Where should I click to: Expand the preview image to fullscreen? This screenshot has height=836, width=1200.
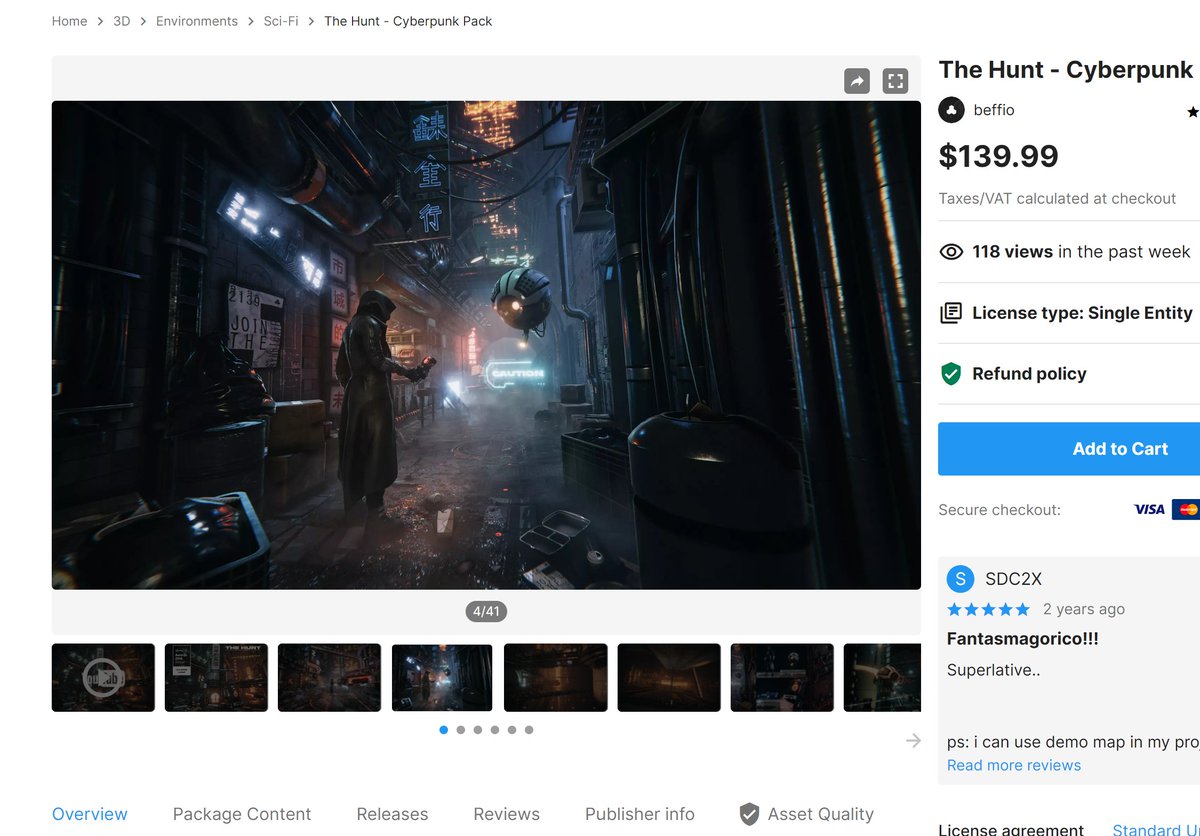pos(895,80)
